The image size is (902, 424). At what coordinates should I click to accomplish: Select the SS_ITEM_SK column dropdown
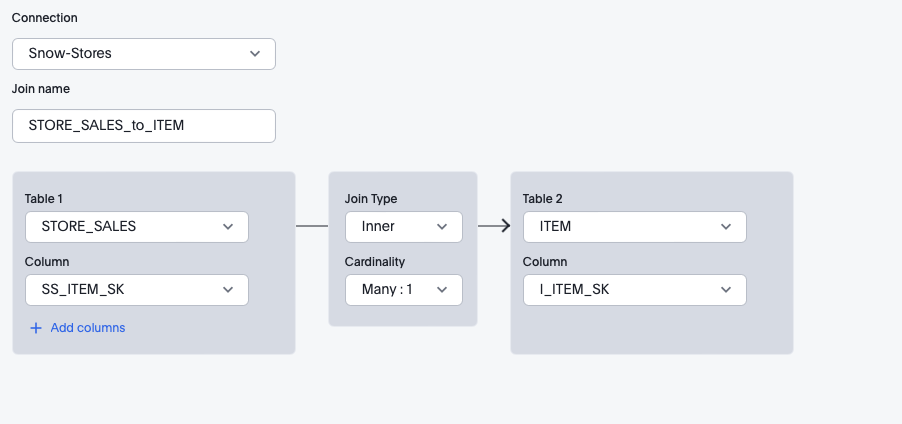(x=136, y=290)
